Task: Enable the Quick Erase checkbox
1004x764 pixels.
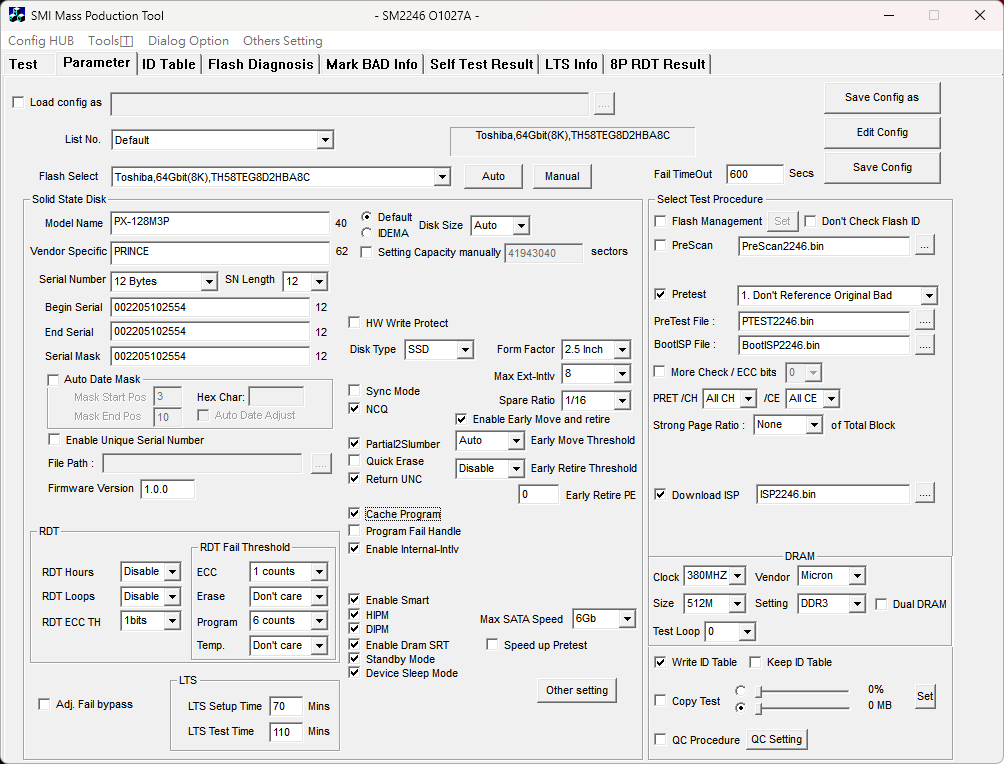Action: pyautogui.click(x=354, y=460)
